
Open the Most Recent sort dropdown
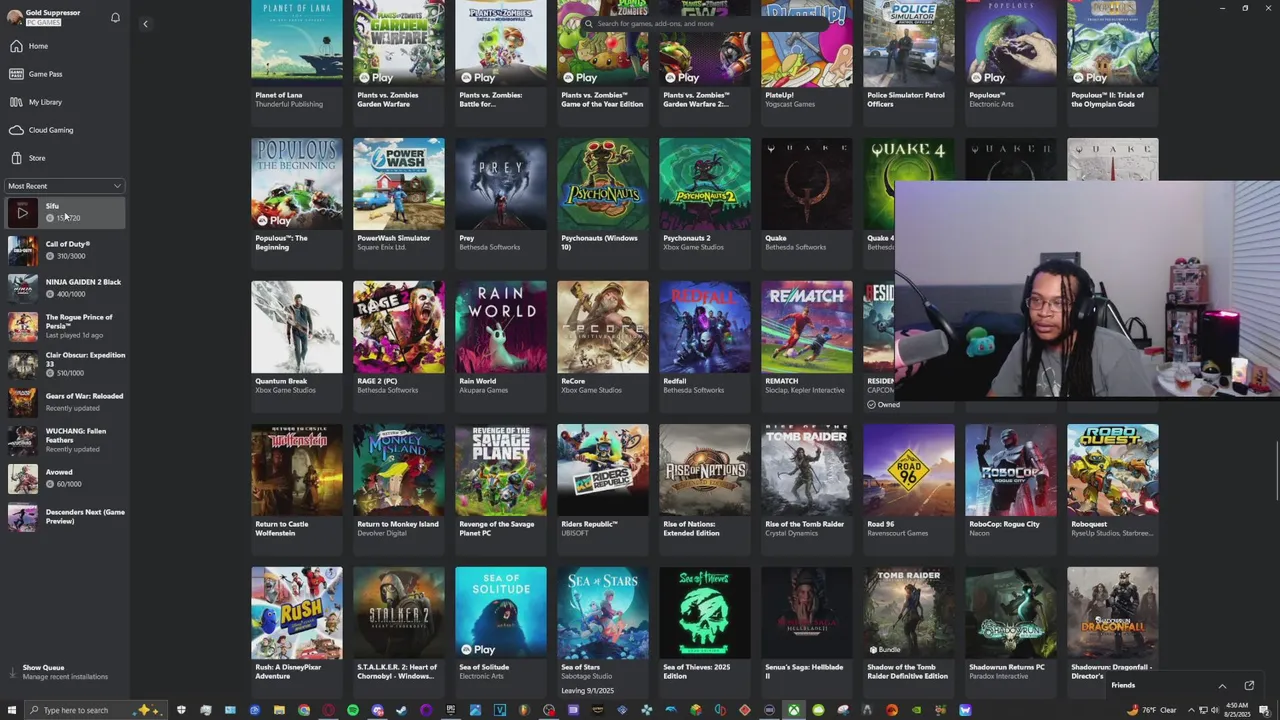pyautogui.click(x=65, y=186)
